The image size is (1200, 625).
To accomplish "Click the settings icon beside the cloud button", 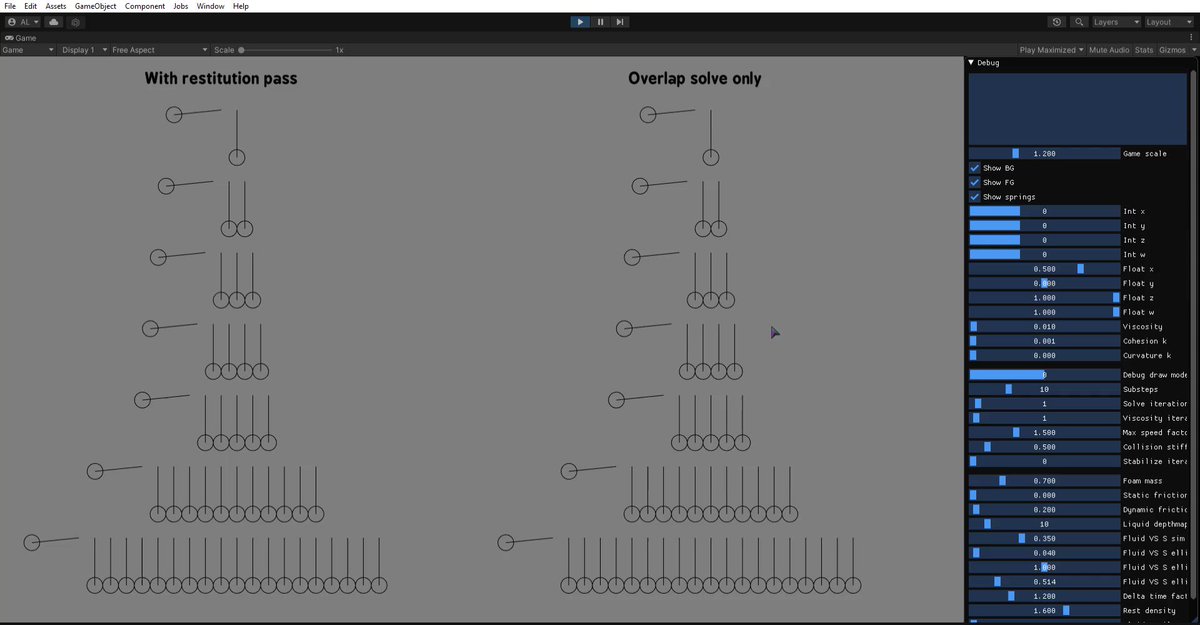I will point(75,22).
